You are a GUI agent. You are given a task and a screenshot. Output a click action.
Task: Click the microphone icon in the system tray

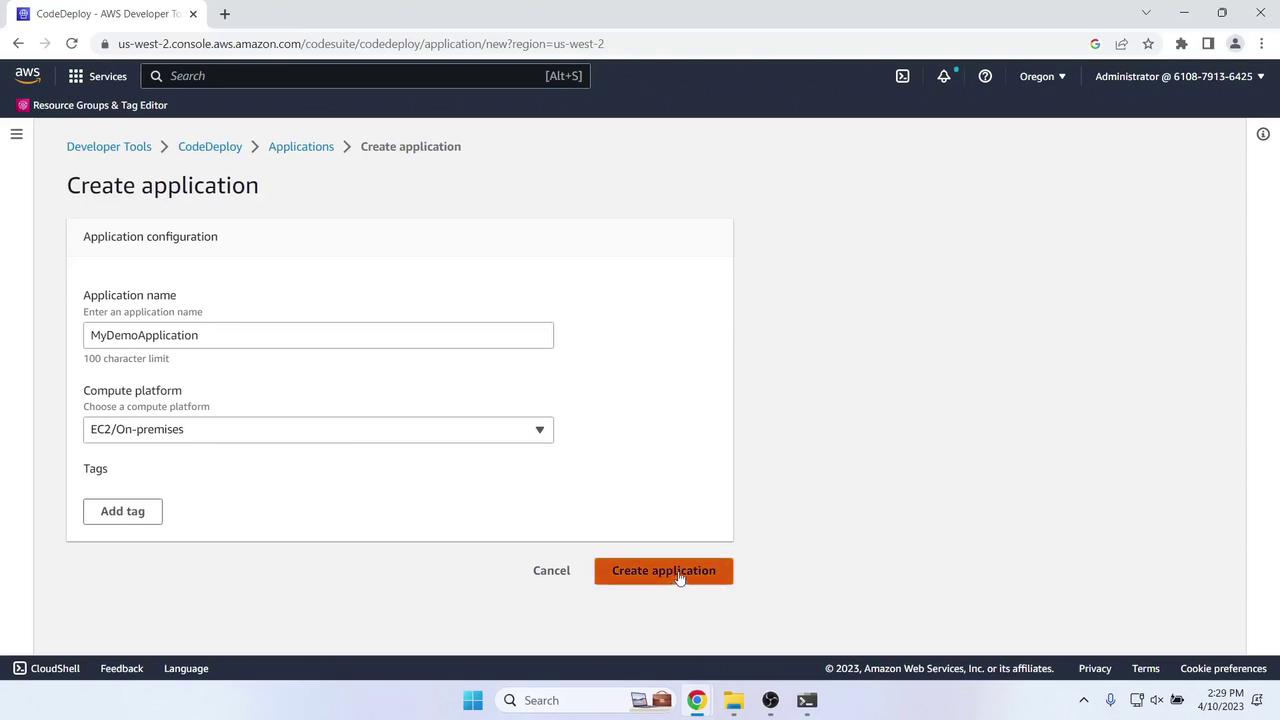click(1110, 700)
